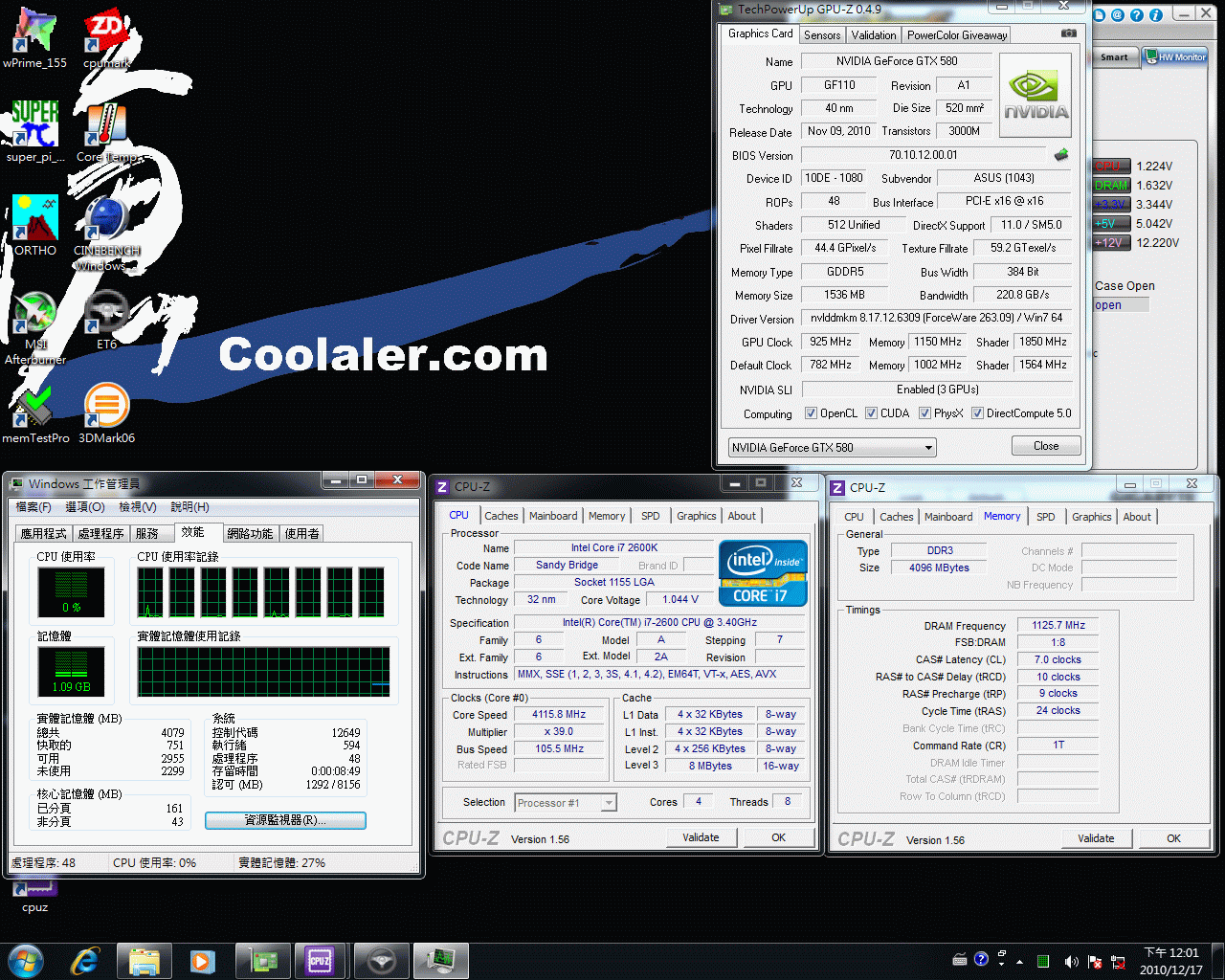Open the 檔案(F) menu in Task Manager
The image size is (1225, 980).
33,507
